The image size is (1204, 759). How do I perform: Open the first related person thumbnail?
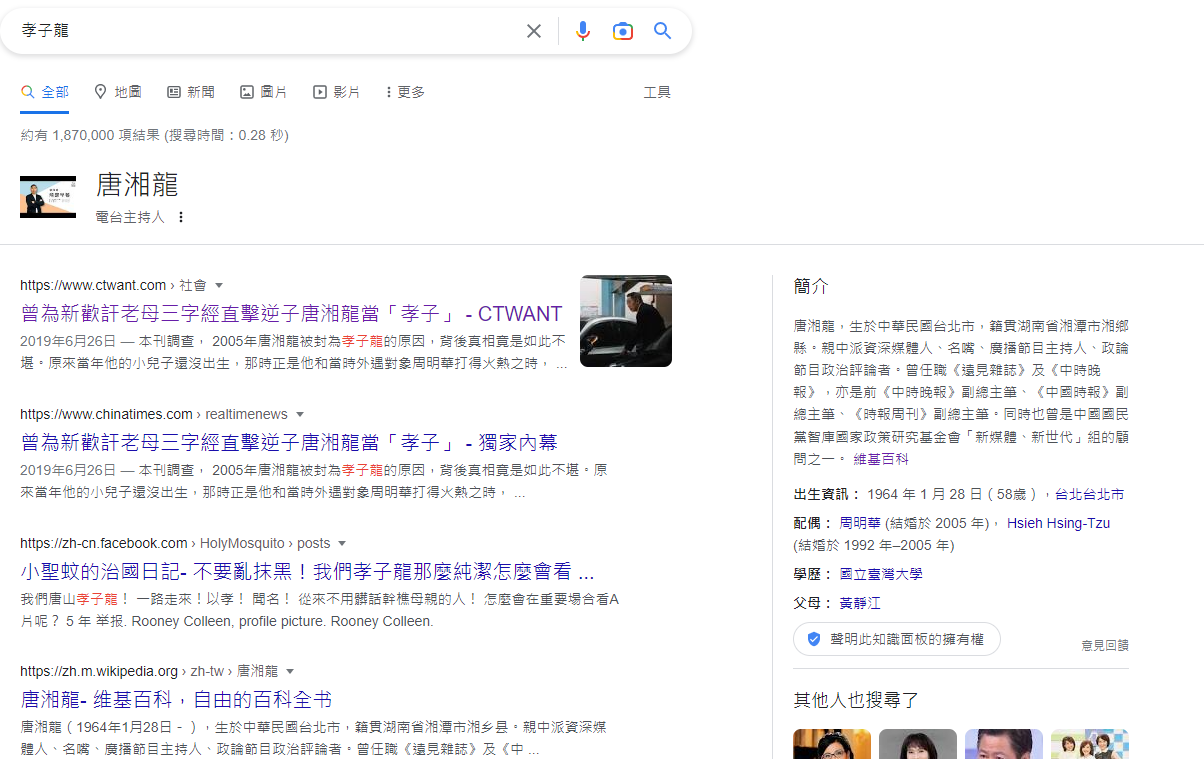(832, 744)
